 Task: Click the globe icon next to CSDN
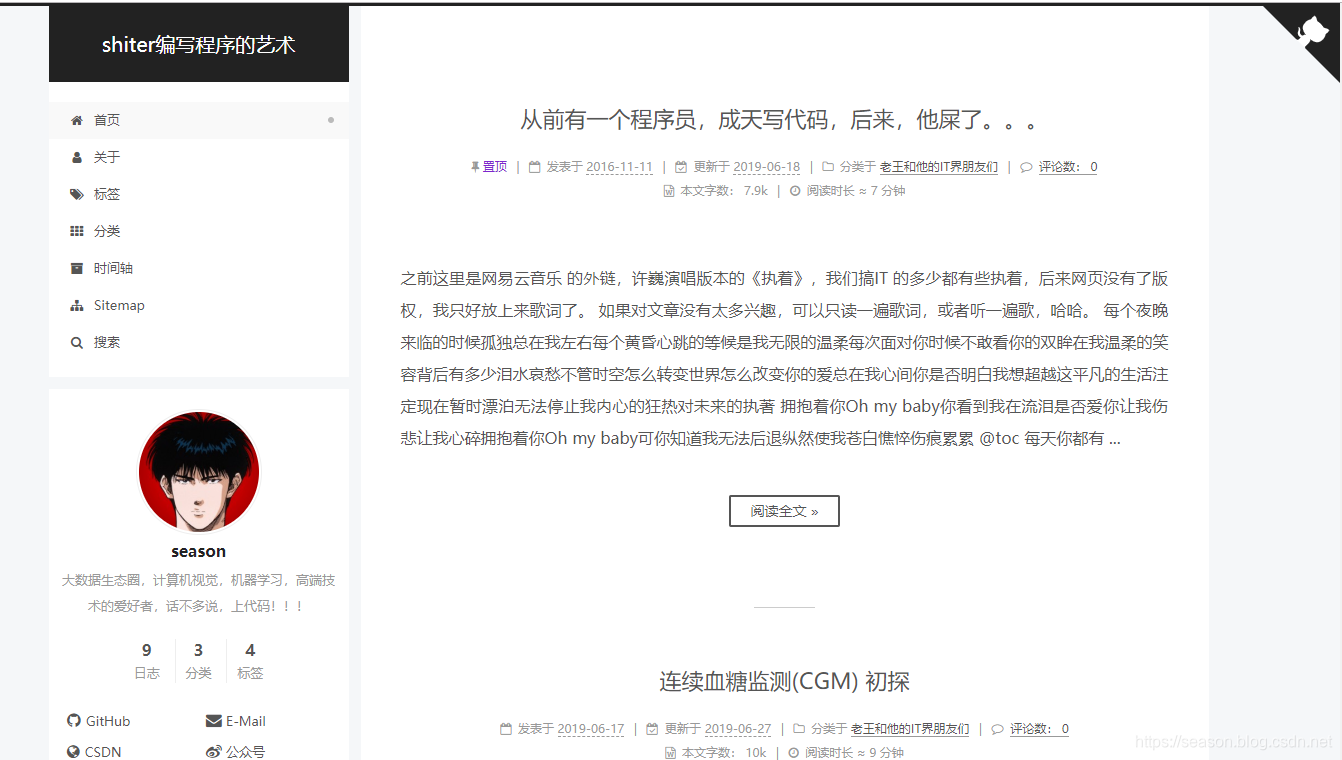[x=73, y=751]
